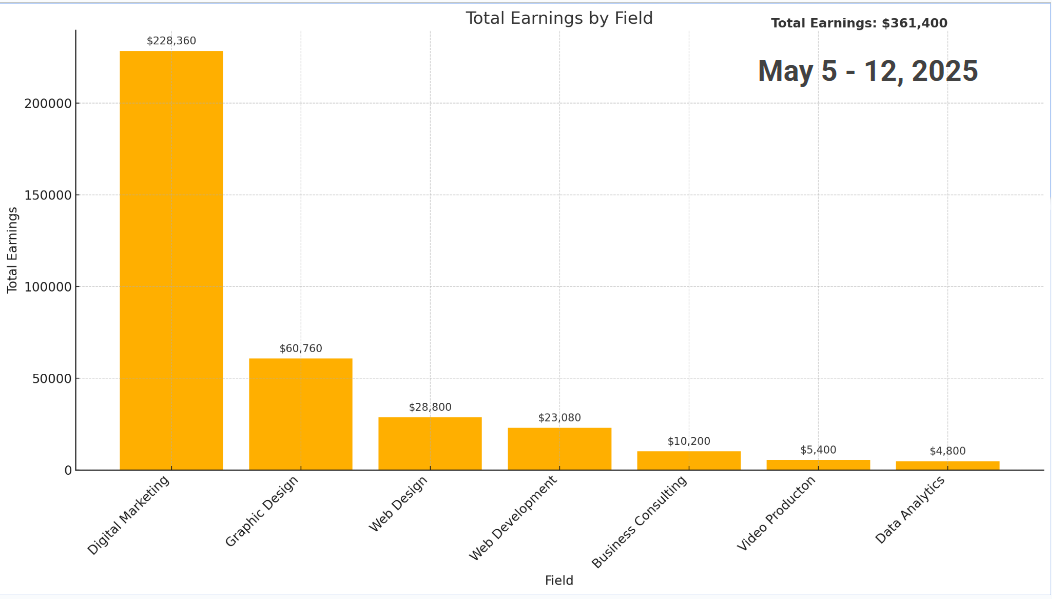Click the May 5 - 12, 2025 date heading
This screenshot has width=1052, height=599.
click(868, 71)
